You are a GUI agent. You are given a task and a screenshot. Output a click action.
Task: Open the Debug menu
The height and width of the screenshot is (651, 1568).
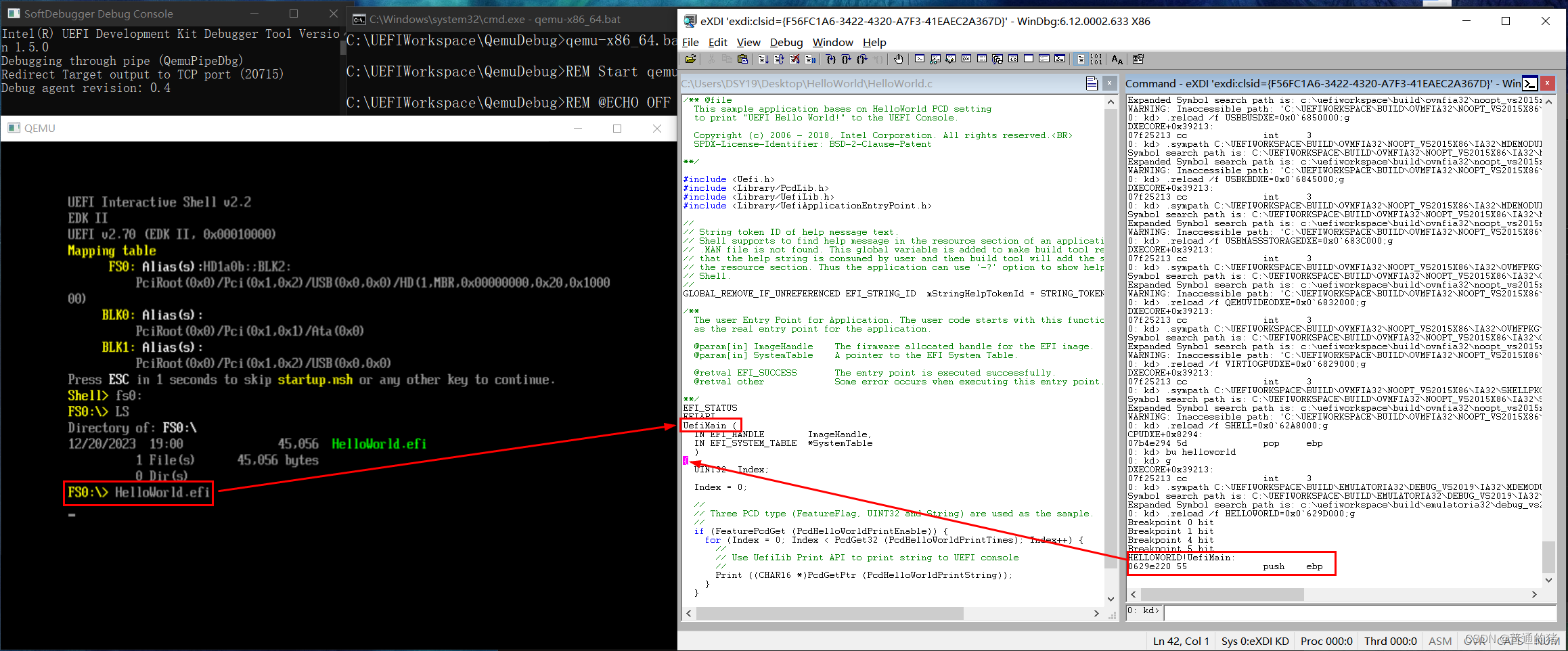[786, 42]
